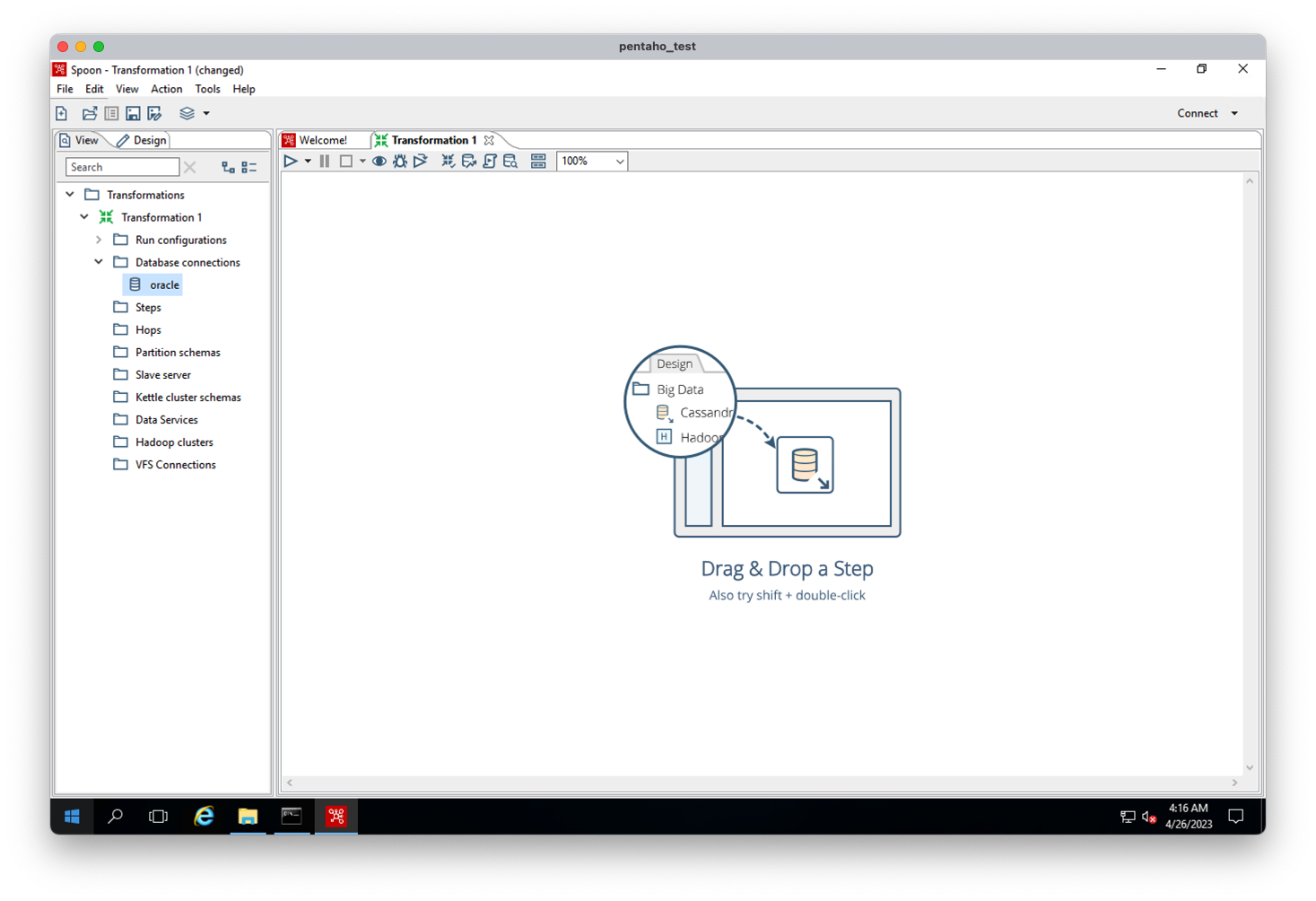Preview the transformation with the eye icon

[379, 162]
